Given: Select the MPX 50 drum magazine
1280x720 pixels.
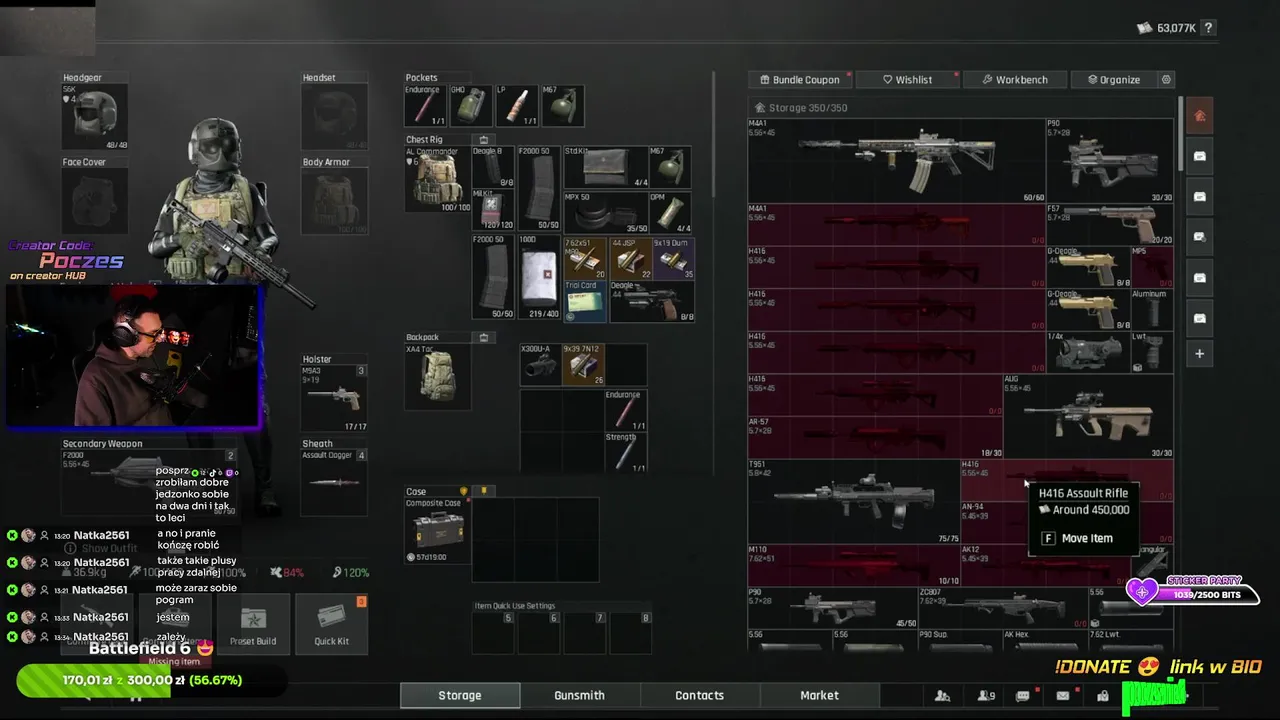Looking at the screenshot, I should (x=606, y=211).
